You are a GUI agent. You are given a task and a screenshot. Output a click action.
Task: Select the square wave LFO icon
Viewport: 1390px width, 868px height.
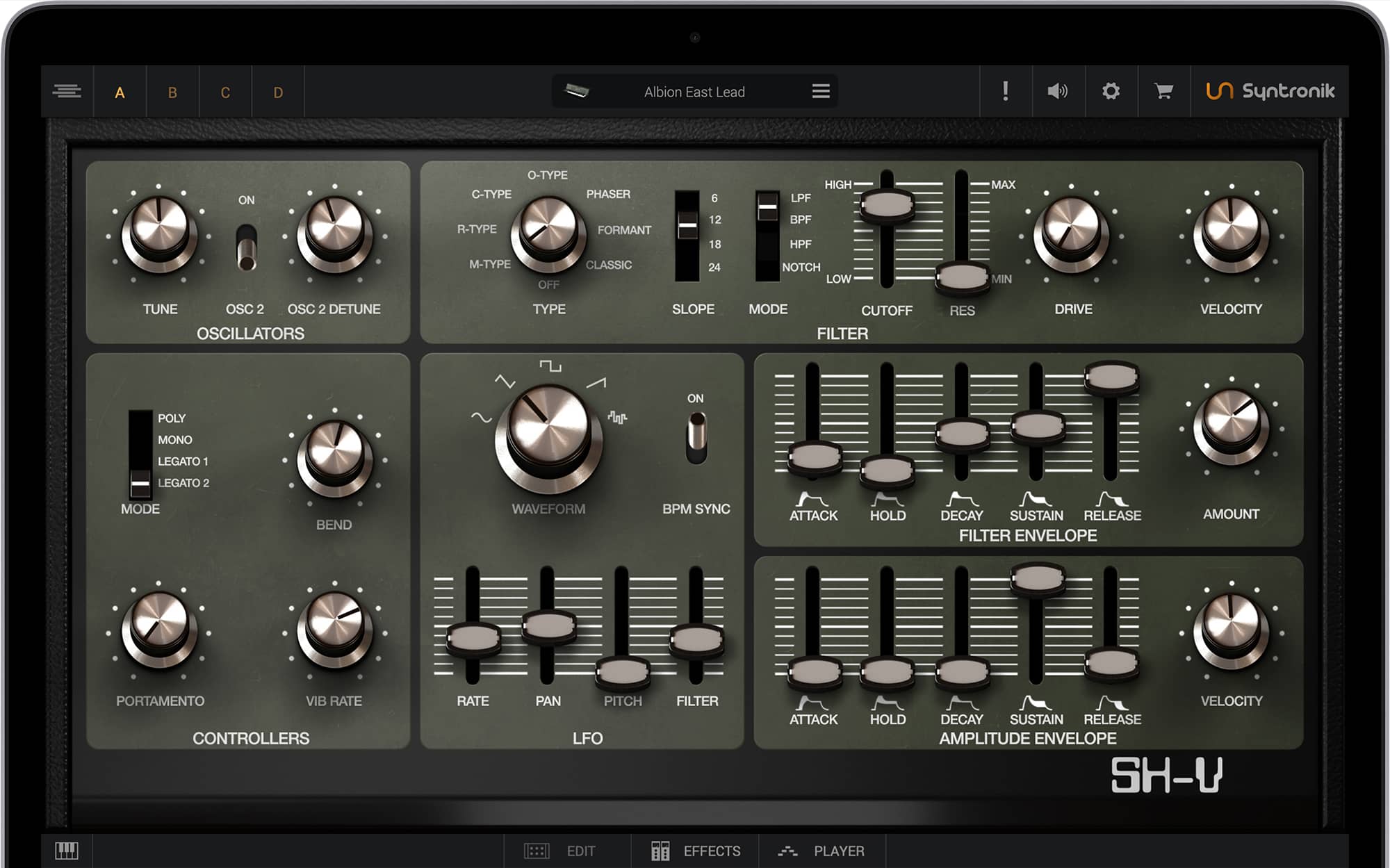(550, 366)
